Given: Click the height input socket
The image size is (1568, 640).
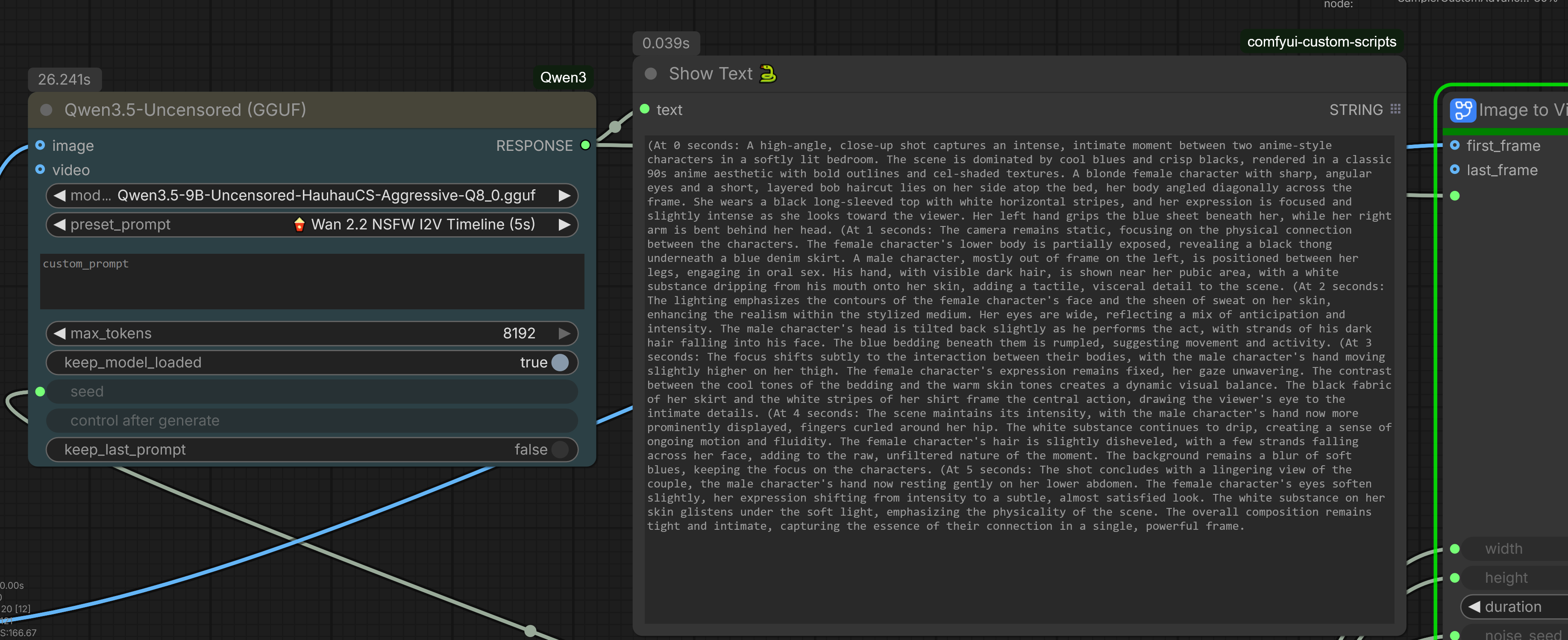Looking at the screenshot, I should (1455, 578).
